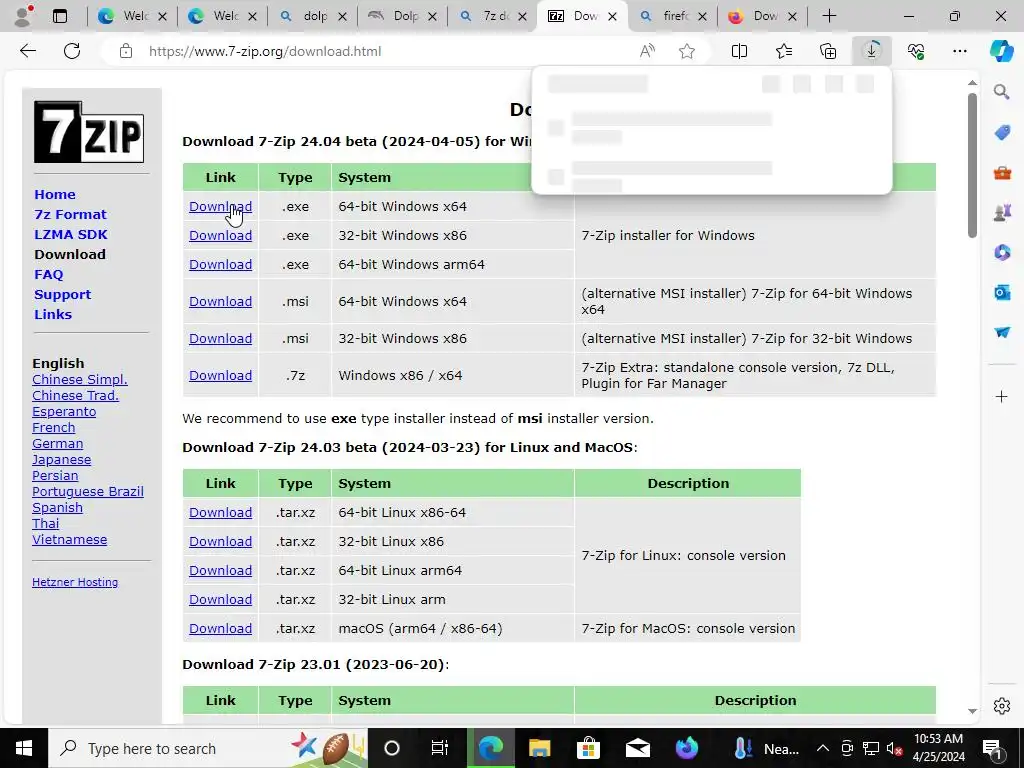Open Browser essentials heart icon
Image resolution: width=1024 pixels, height=768 pixels.
916,51
